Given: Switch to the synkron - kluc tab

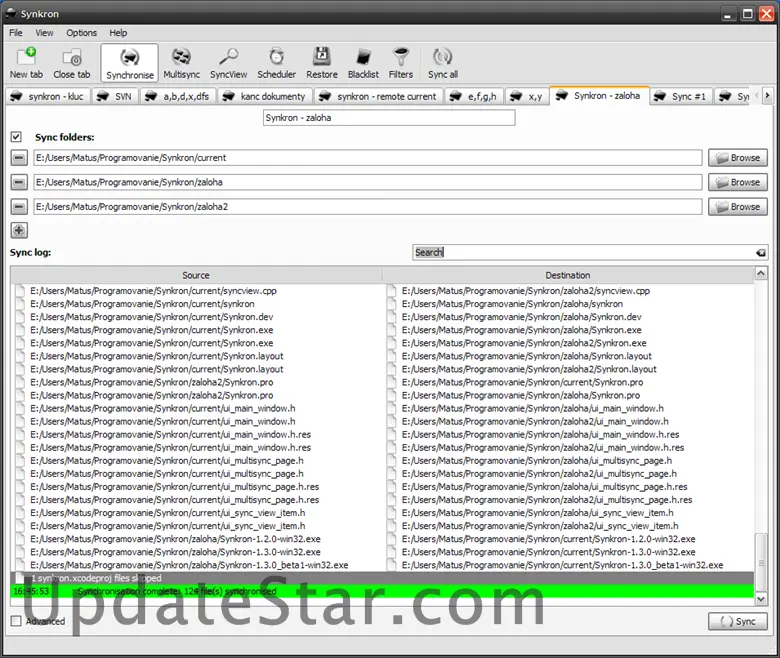Looking at the screenshot, I should tap(48, 96).
